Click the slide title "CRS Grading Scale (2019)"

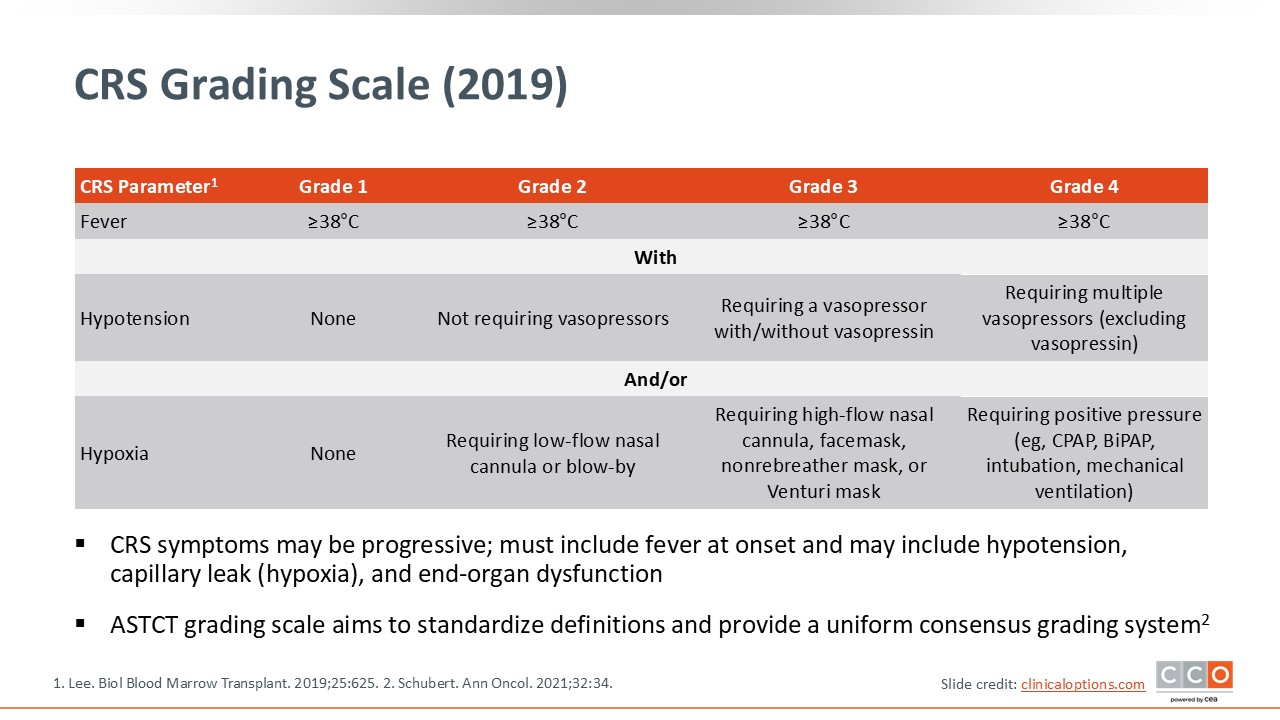321,86
